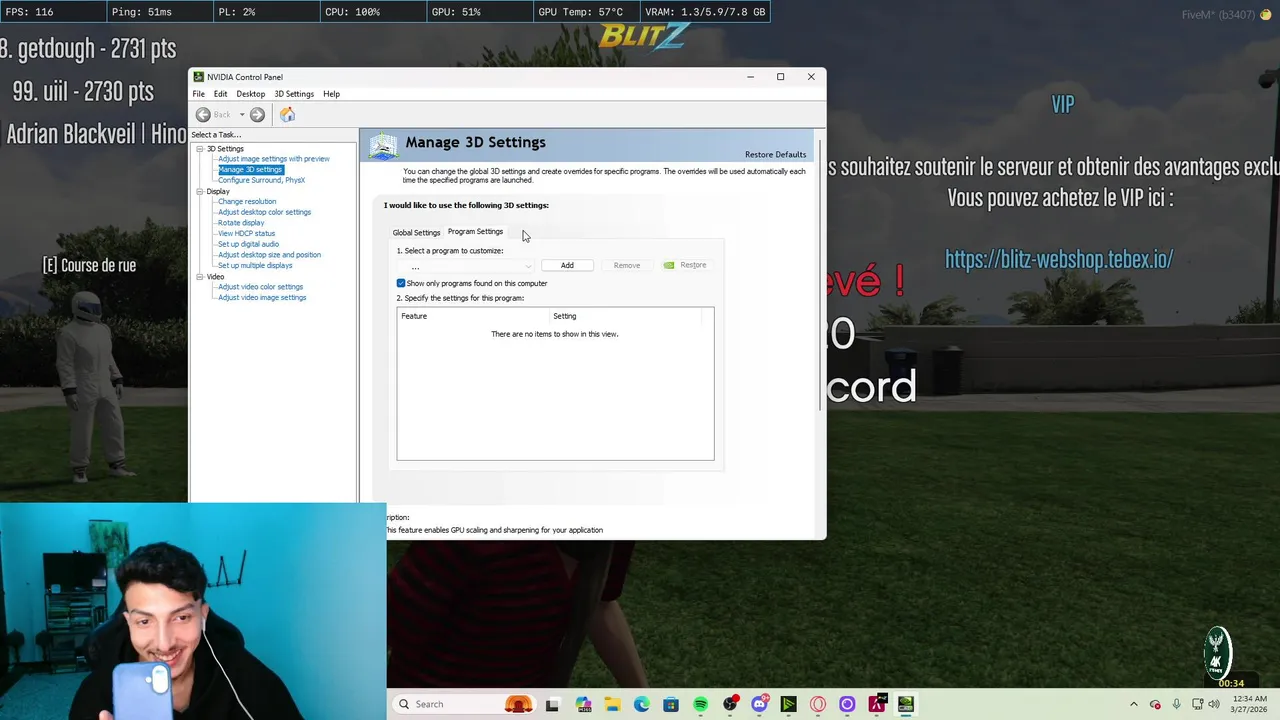Screen dimensions: 1280x720
Task: Click the Add program button
Action: 567,265
